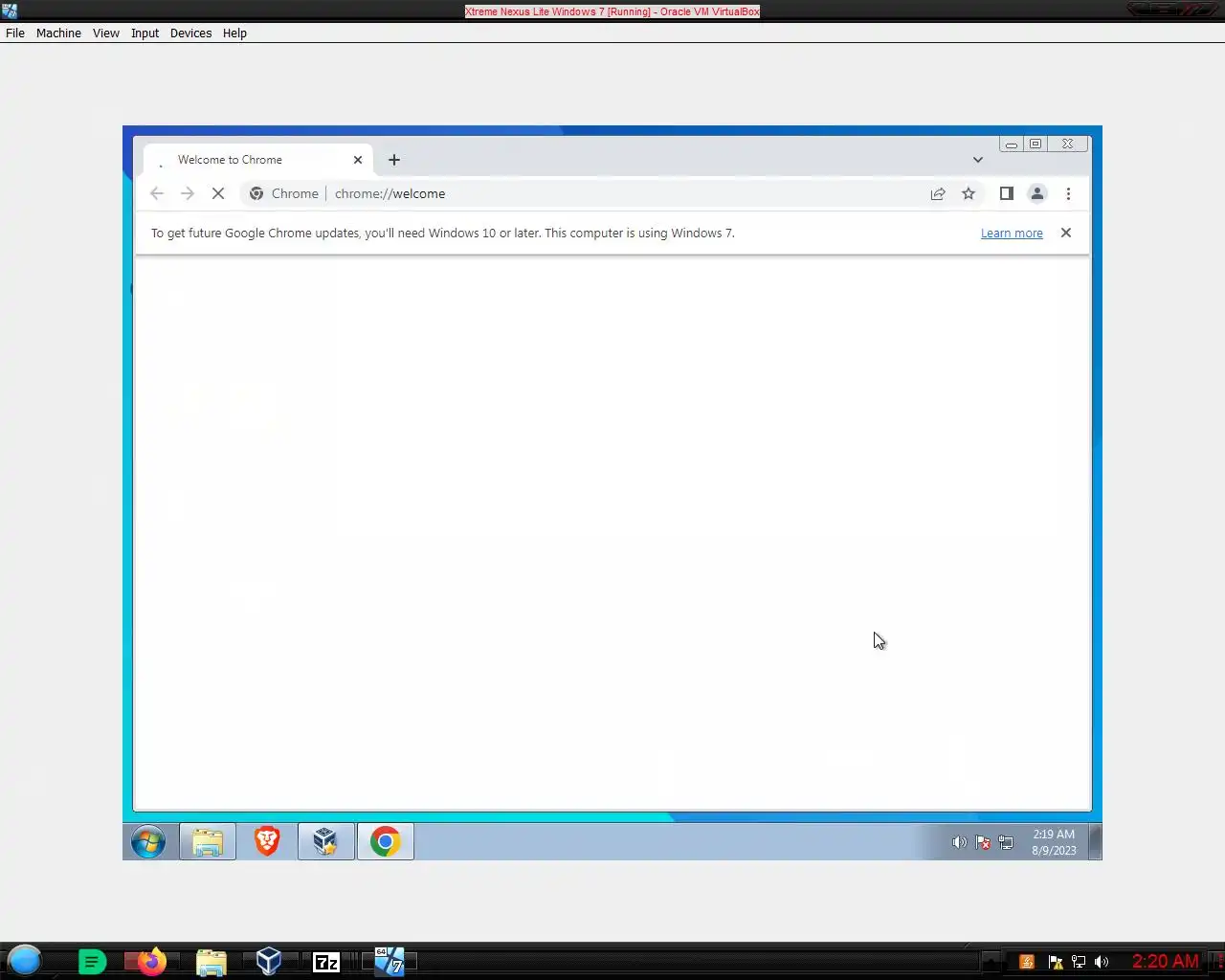Open a new tab with the plus button
This screenshot has height=980, width=1225.
click(394, 160)
